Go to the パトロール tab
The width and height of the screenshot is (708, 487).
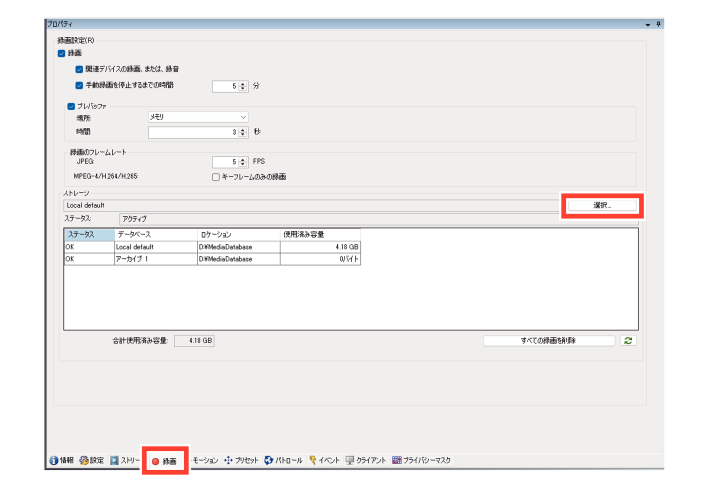[x=283, y=460]
